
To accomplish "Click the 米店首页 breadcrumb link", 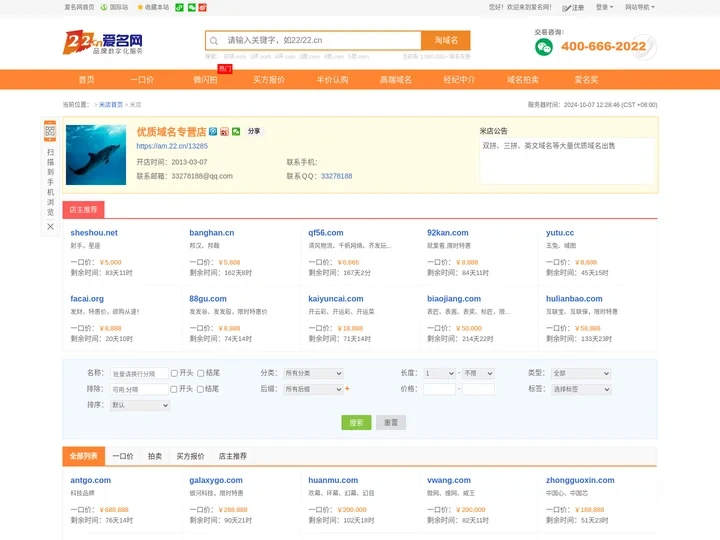I will coord(111,105).
